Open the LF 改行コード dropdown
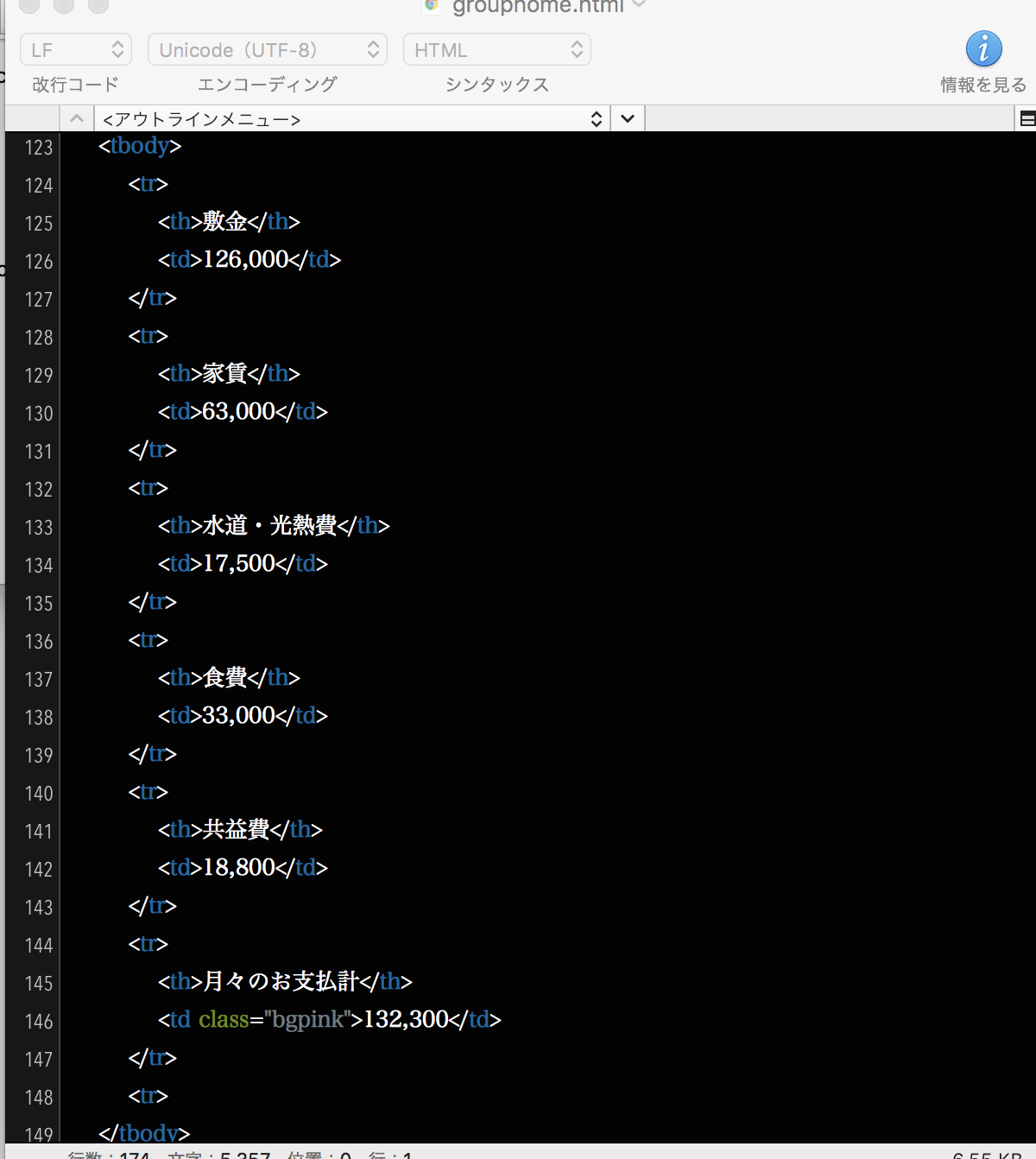Screen dimensions: 1036x1159 75,49
